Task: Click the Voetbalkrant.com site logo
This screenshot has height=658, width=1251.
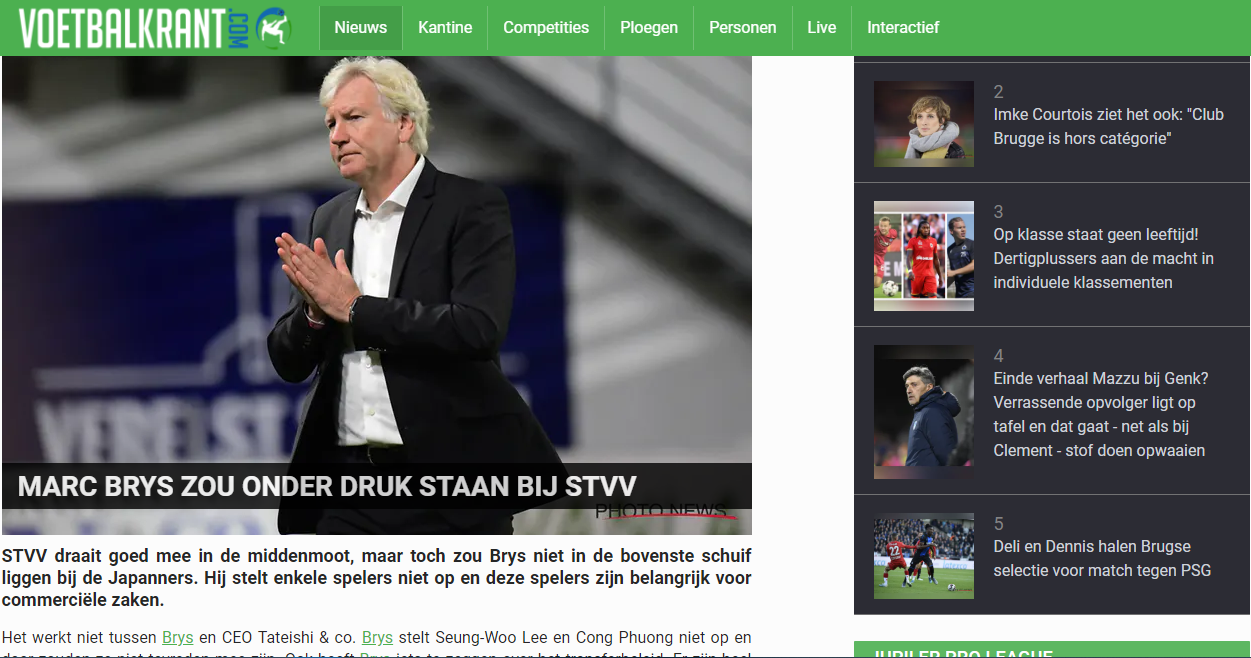Action: (155, 27)
